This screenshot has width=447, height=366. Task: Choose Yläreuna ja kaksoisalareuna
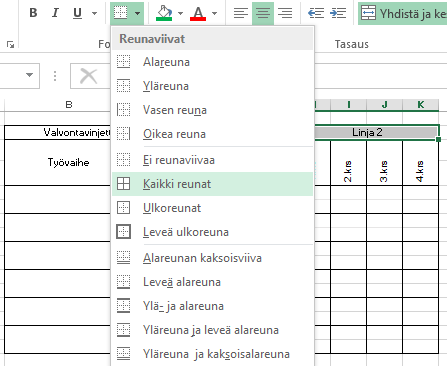(x=212, y=354)
